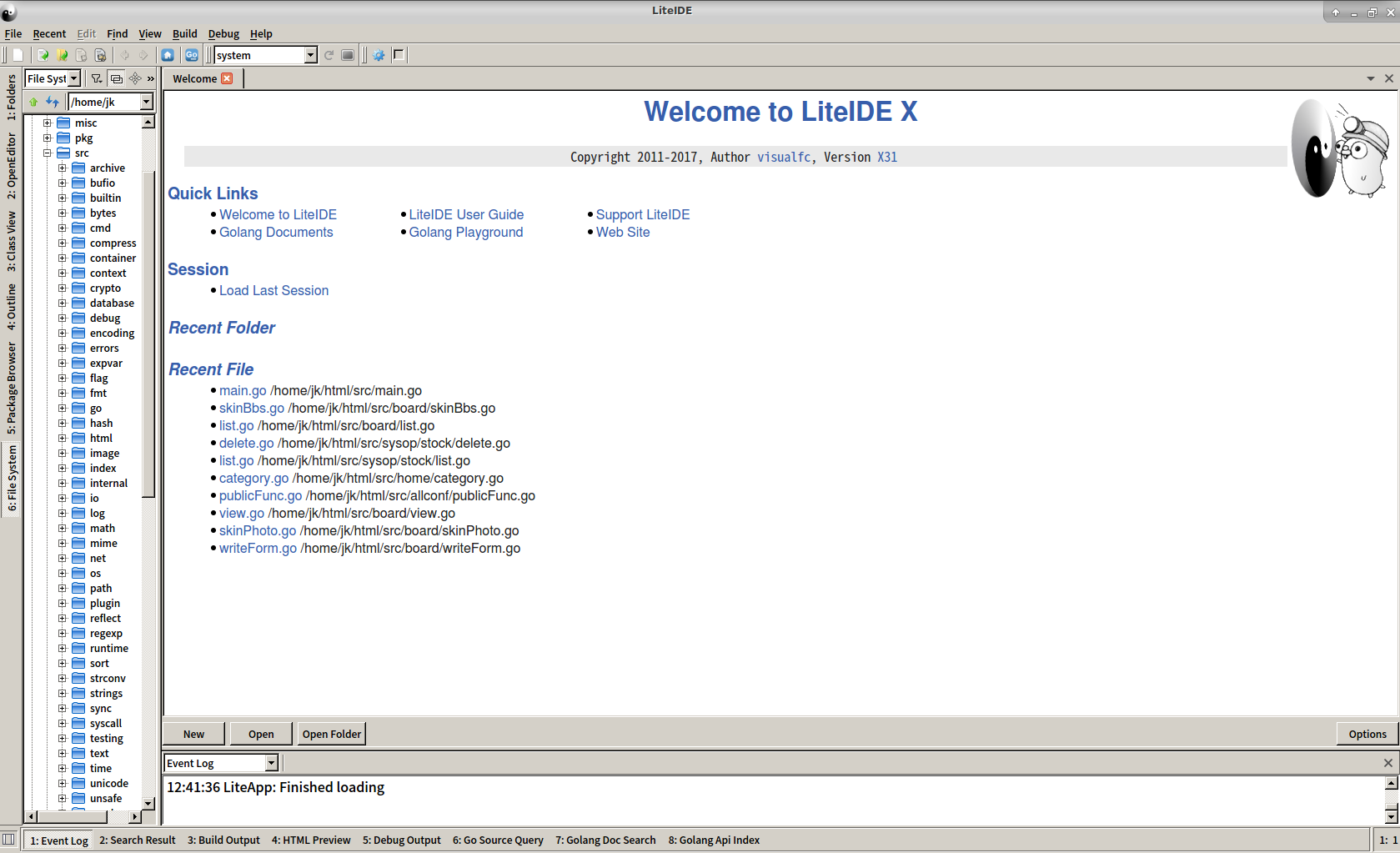
Task: Toggle the 2: OpenEditor side tab
Action: (12, 165)
